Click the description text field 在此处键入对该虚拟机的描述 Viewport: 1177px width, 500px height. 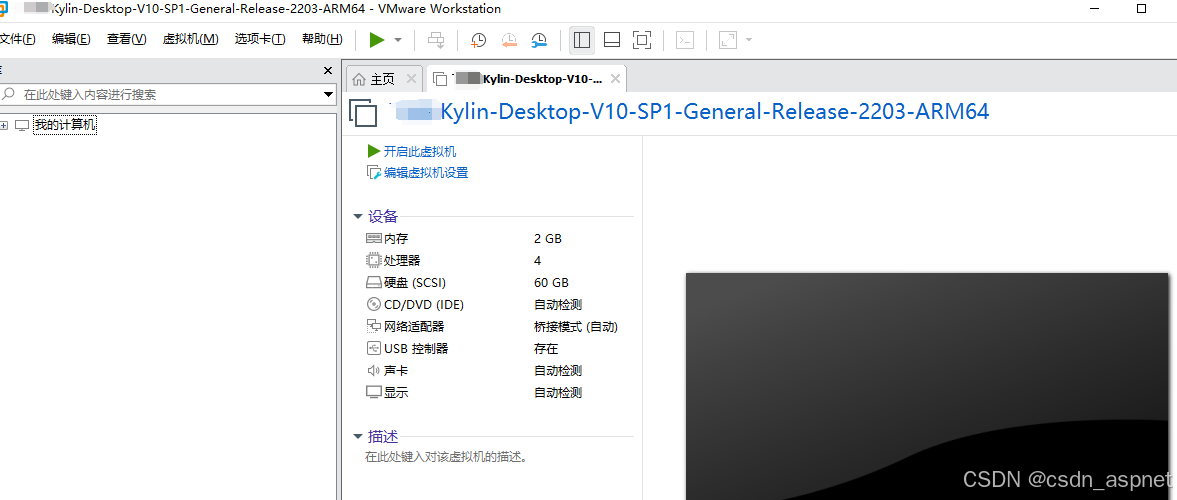(x=447, y=456)
